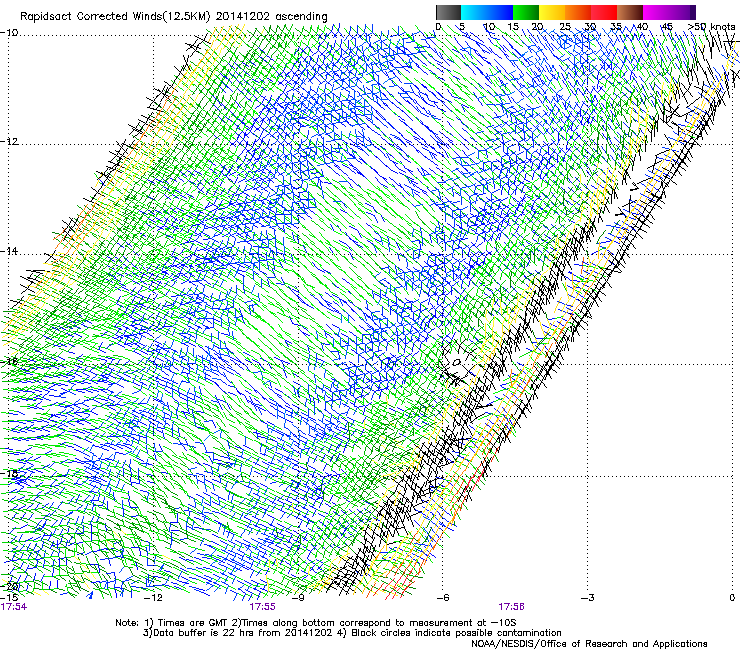Click the -15 longitude label at bottom left

click(x=9, y=598)
